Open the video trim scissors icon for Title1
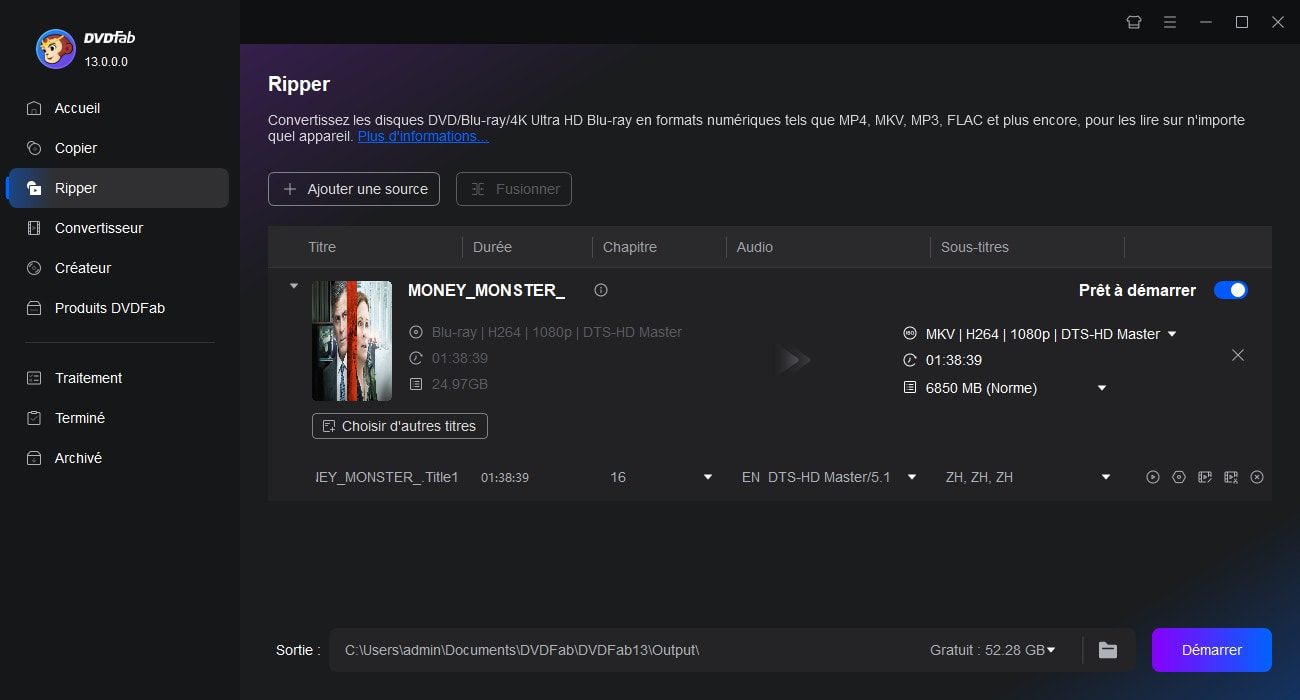The width and height of the screenshot is (1300, 700). click(x=1231, y=477)
